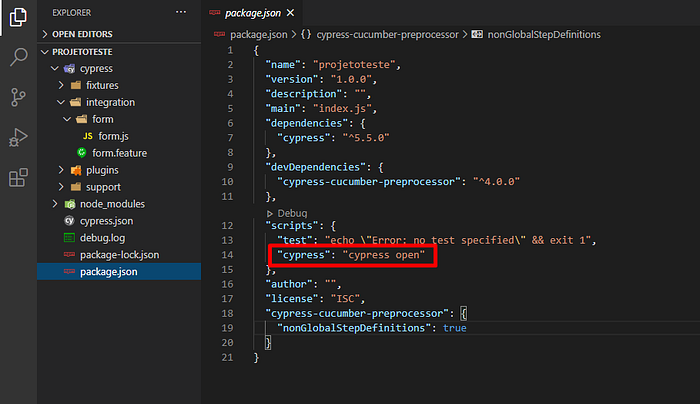Open the Explorer view in activity bar
The height and width of the screenshot is (404, 700).
click(x=18, y=17)
